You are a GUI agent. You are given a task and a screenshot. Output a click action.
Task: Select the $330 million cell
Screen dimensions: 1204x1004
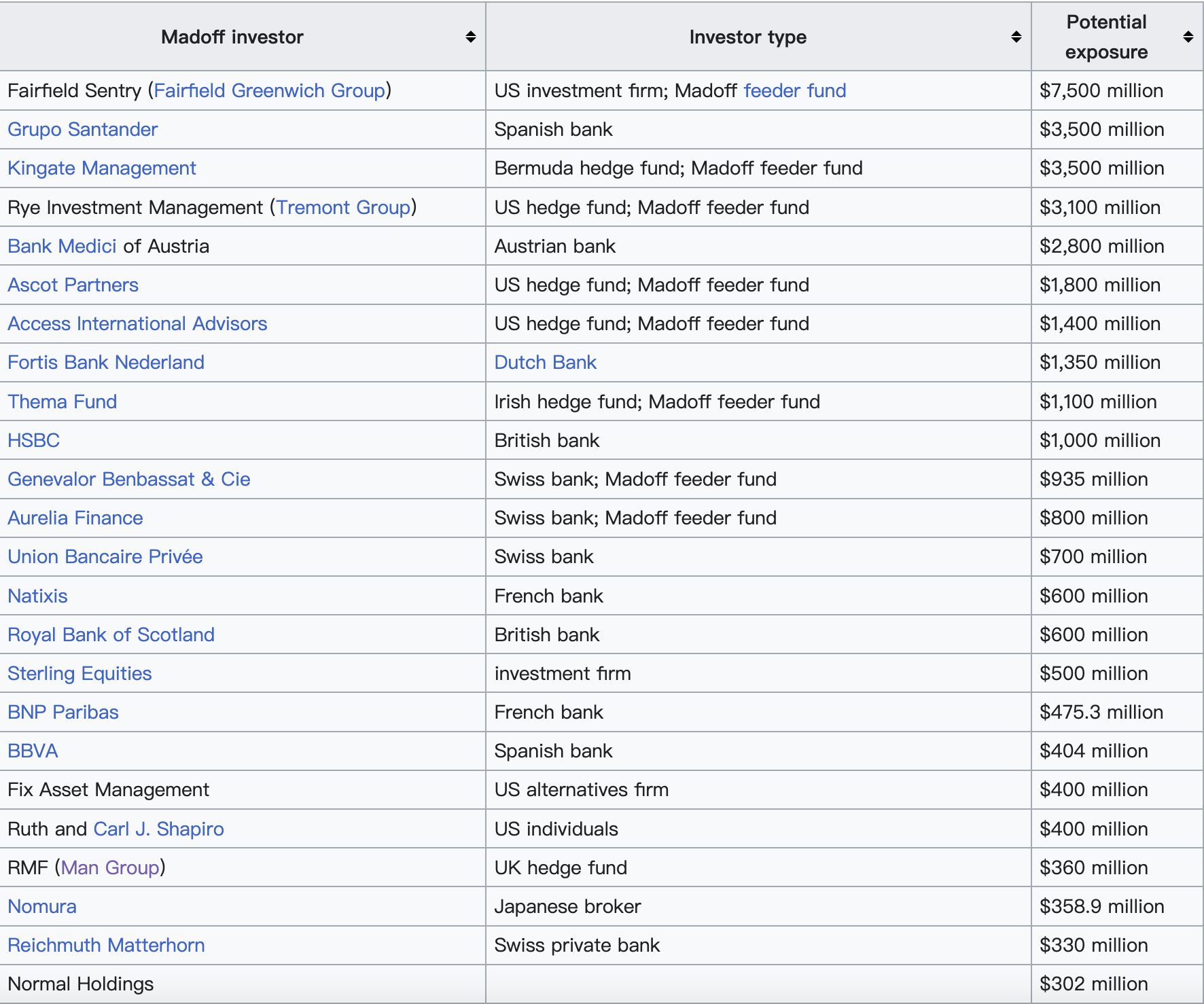click(1117, 945)
